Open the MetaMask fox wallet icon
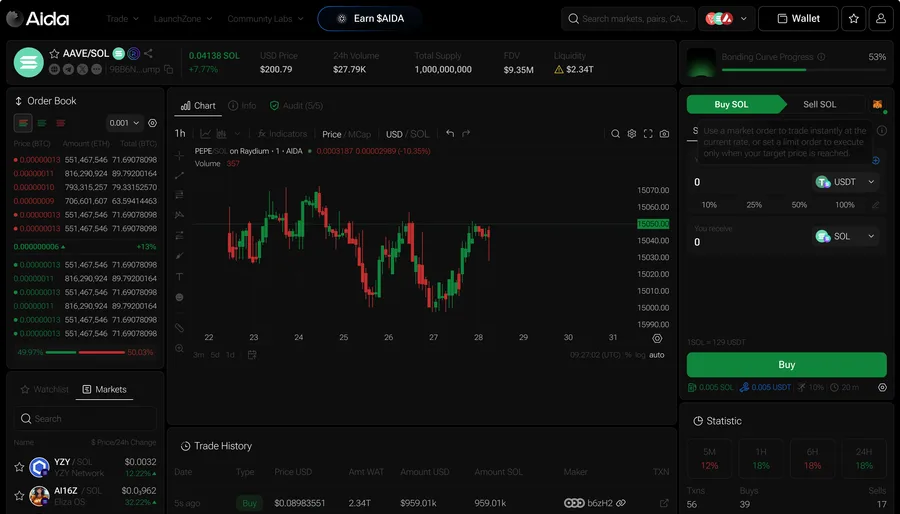Viewport: 900px width, 514px height. [x=878, y=104]
